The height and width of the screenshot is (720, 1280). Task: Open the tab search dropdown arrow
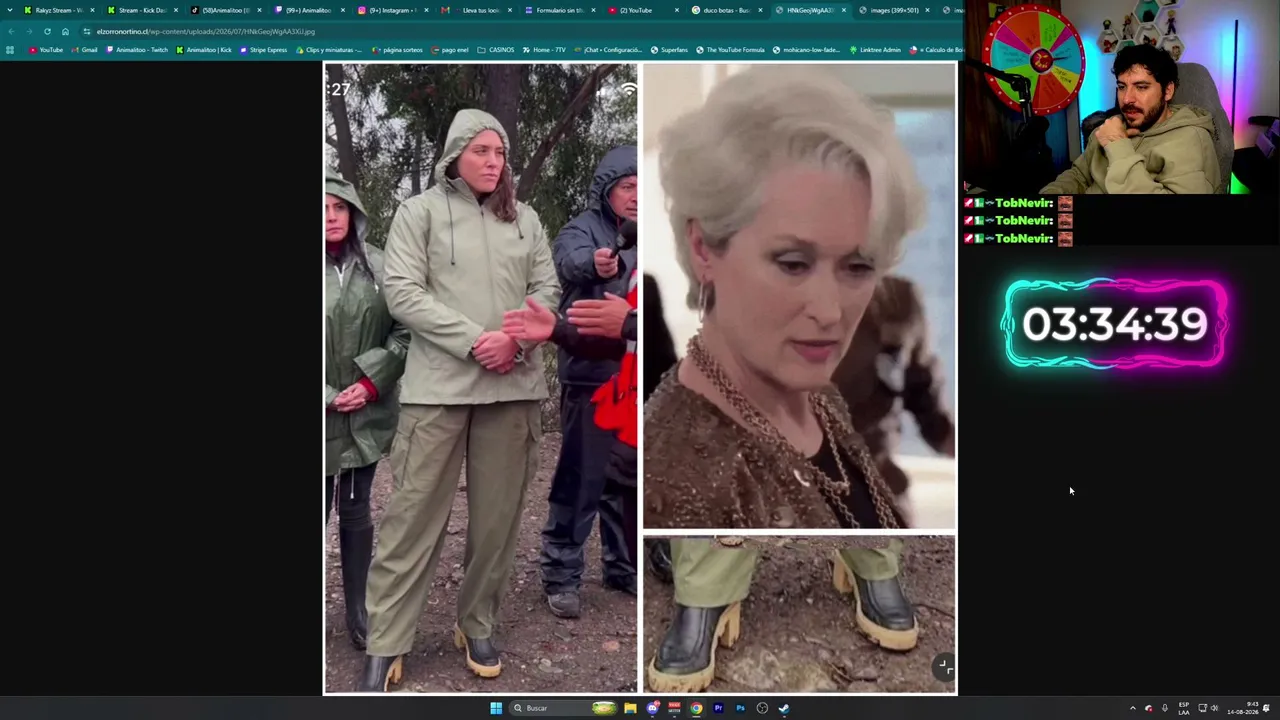[x=9, y=10]
